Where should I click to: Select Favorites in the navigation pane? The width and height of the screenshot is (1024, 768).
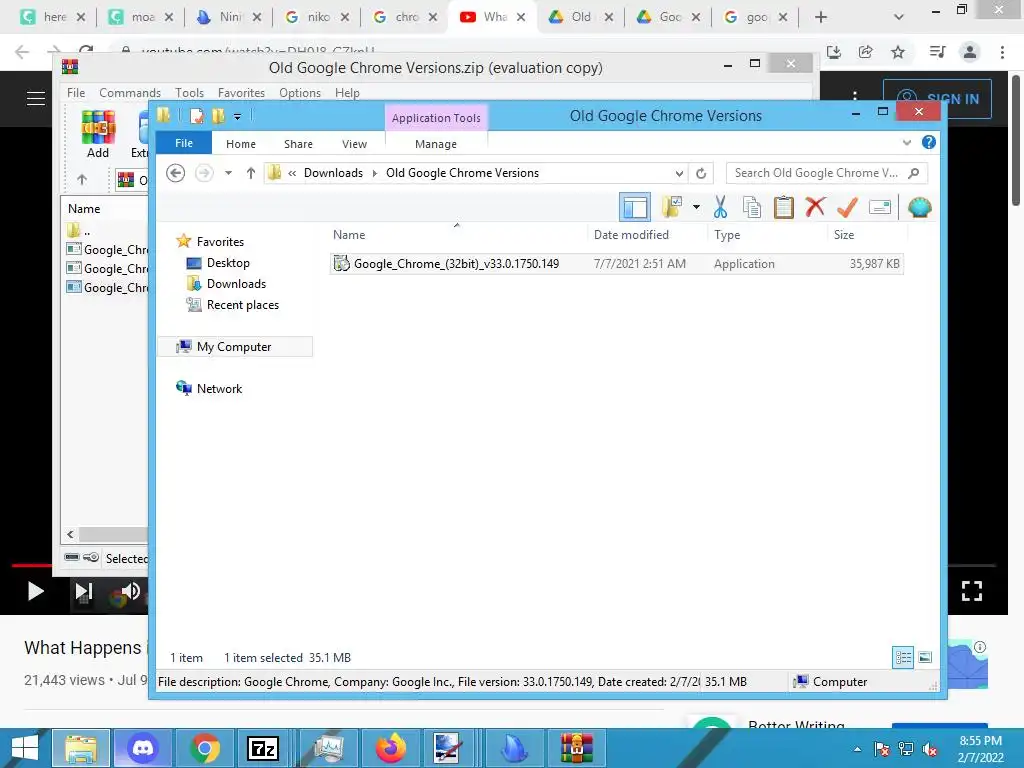220,242
